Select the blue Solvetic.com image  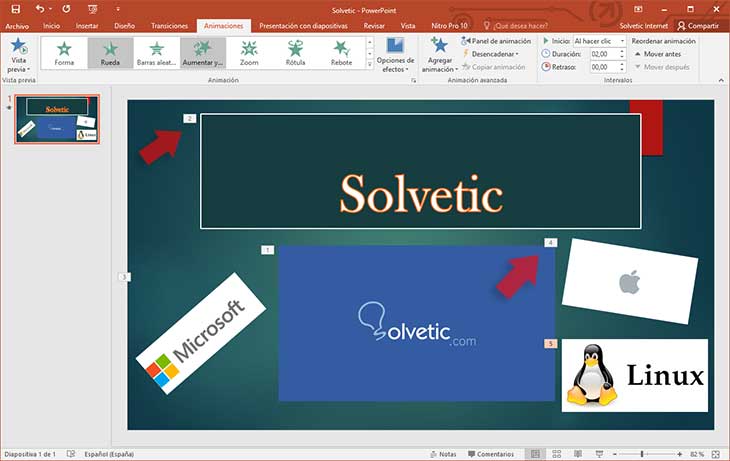point(417,323)
